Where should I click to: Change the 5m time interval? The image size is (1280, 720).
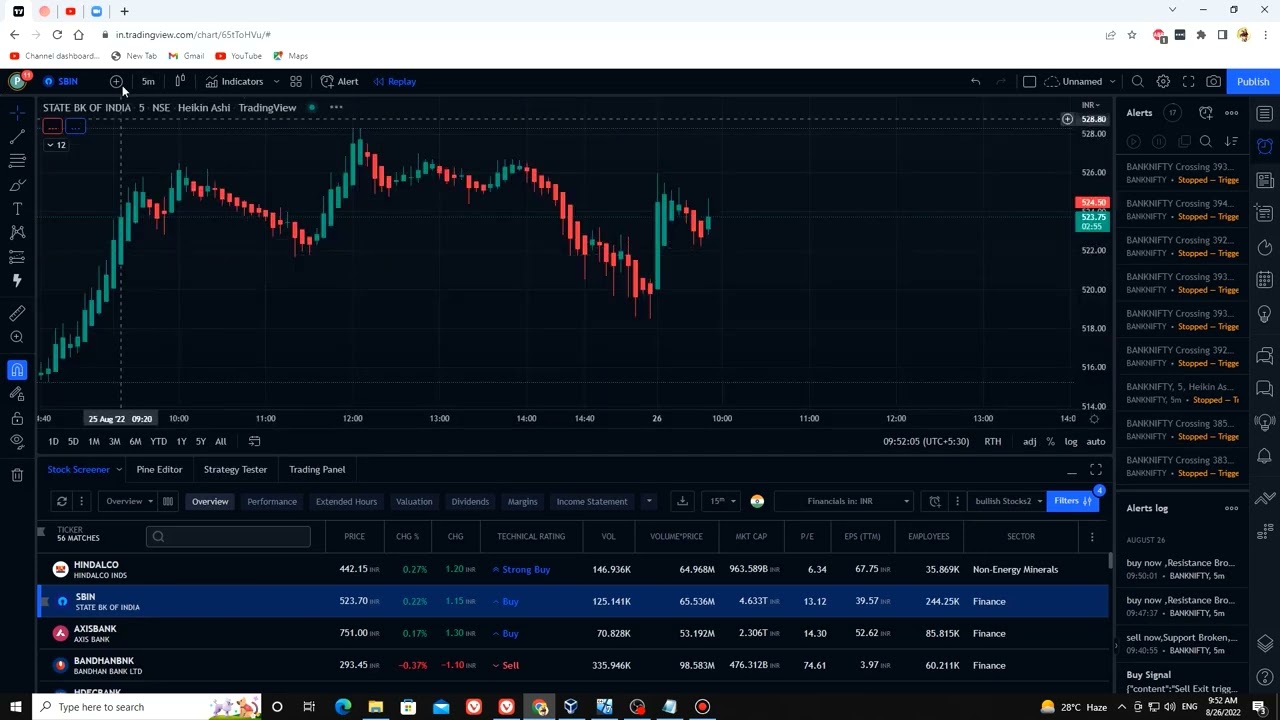pyautogui.click(x=148, y=81)
